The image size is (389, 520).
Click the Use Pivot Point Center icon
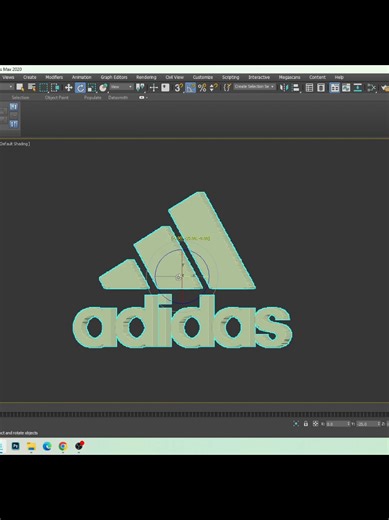tap(140, 88)
